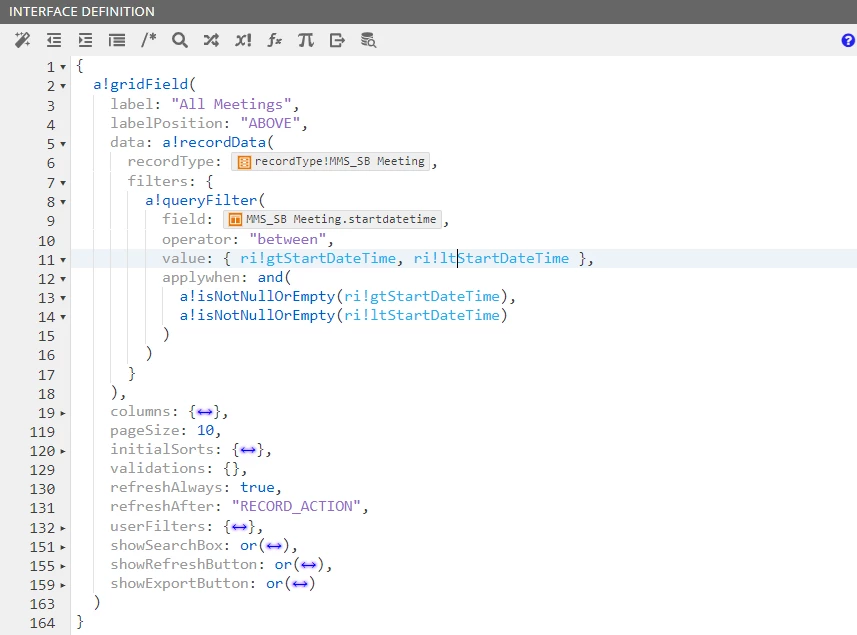Collapse a!recordData at line 5
Screen dimensions: 857x635
click(x=63, y=144)
